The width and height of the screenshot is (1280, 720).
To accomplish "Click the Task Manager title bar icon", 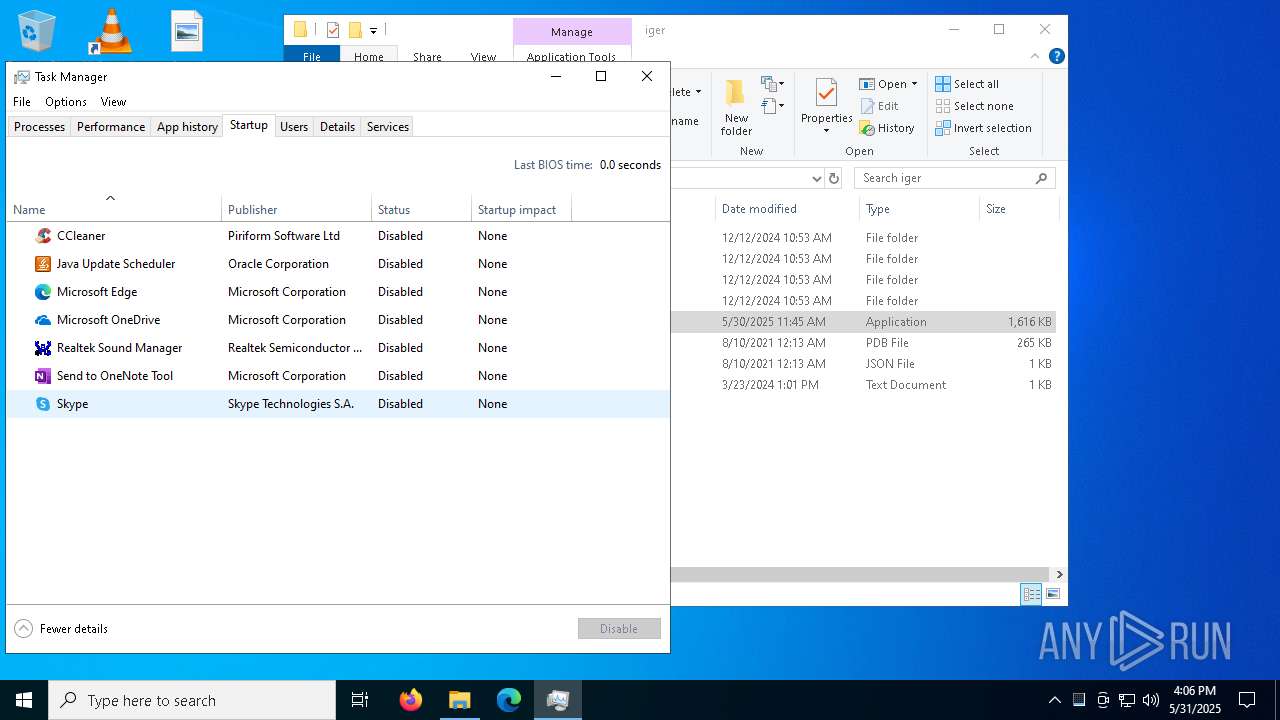I will [x=22, y=77].
